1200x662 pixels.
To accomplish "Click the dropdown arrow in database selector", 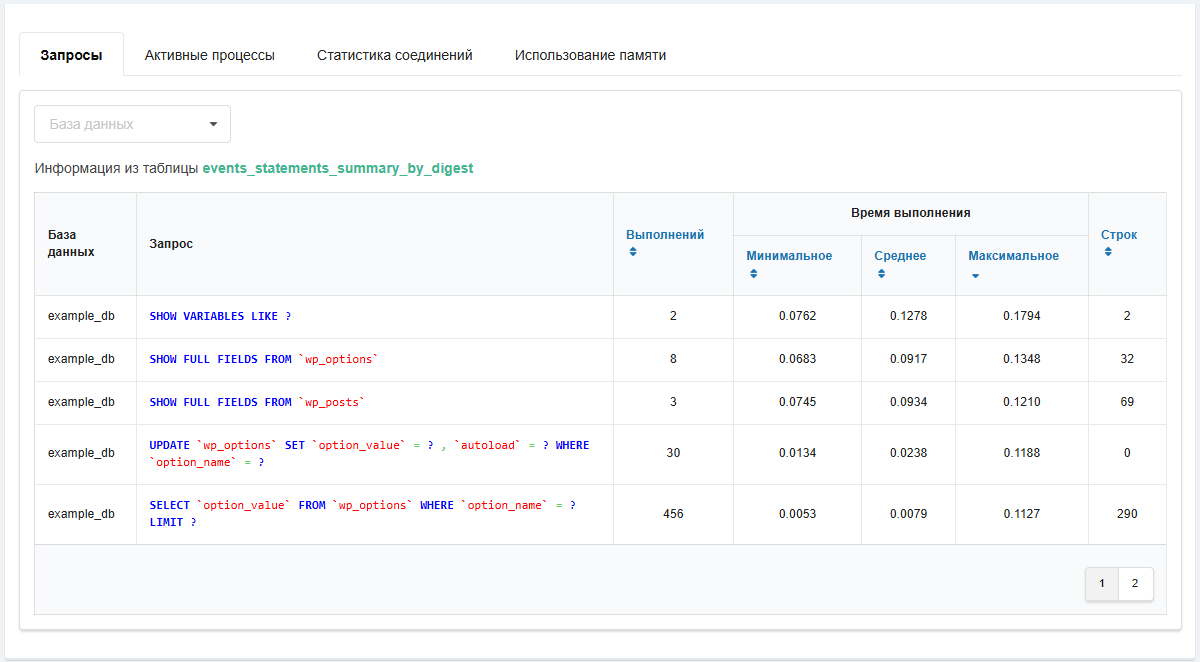I will coord(213,123).
